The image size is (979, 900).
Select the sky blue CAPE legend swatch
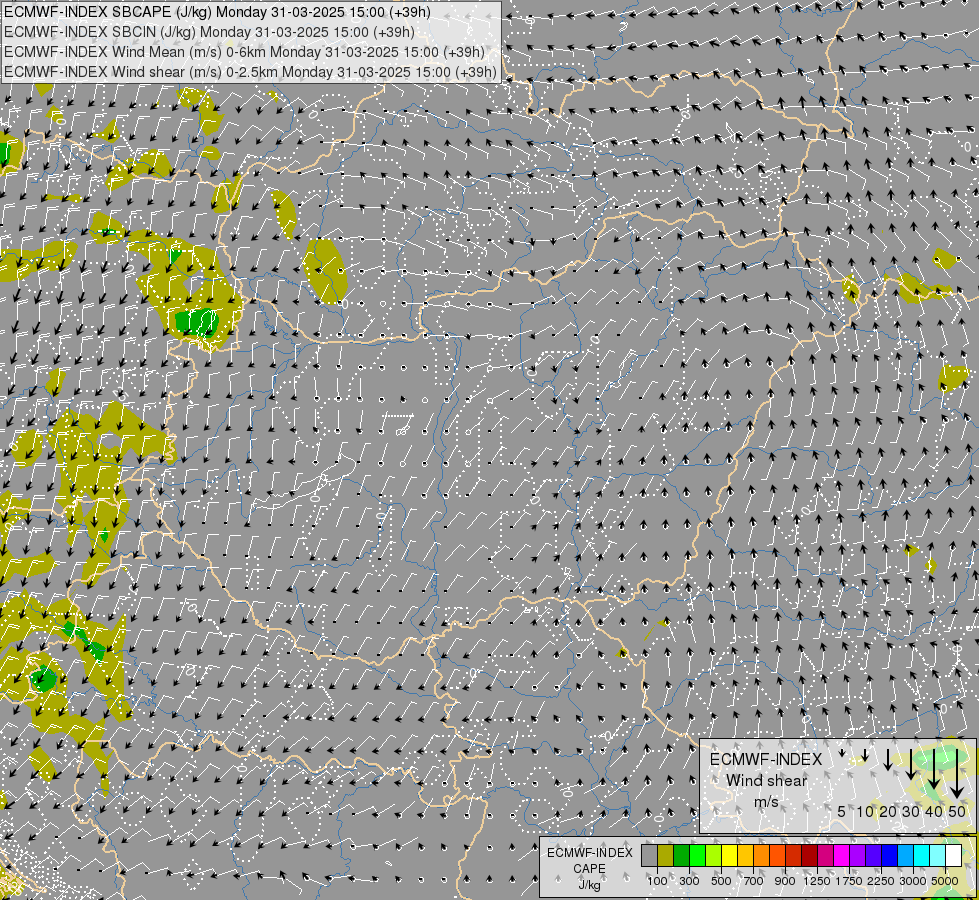tap(905, 855)
